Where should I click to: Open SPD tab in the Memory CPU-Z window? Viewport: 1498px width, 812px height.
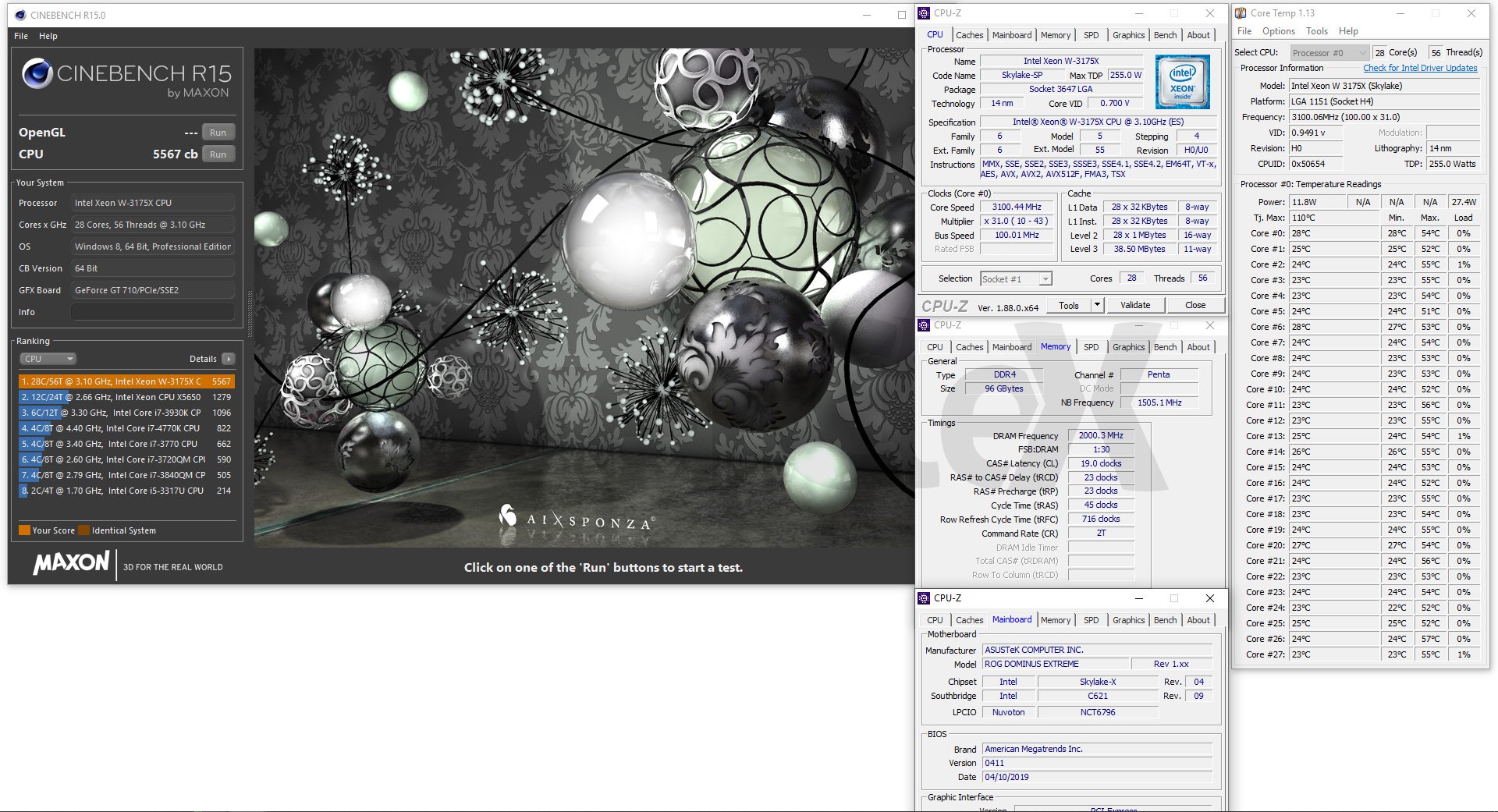pos(1091,347)
